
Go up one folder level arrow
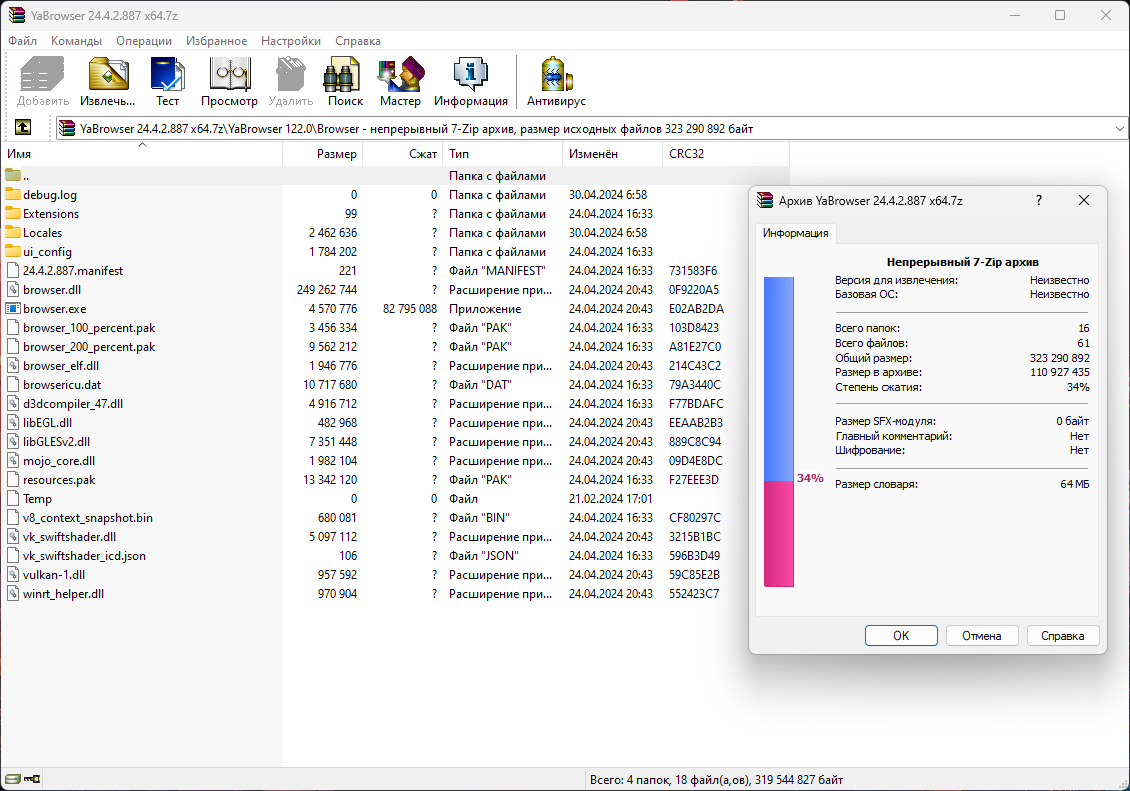pyautogui.click(x=23, y=128)
